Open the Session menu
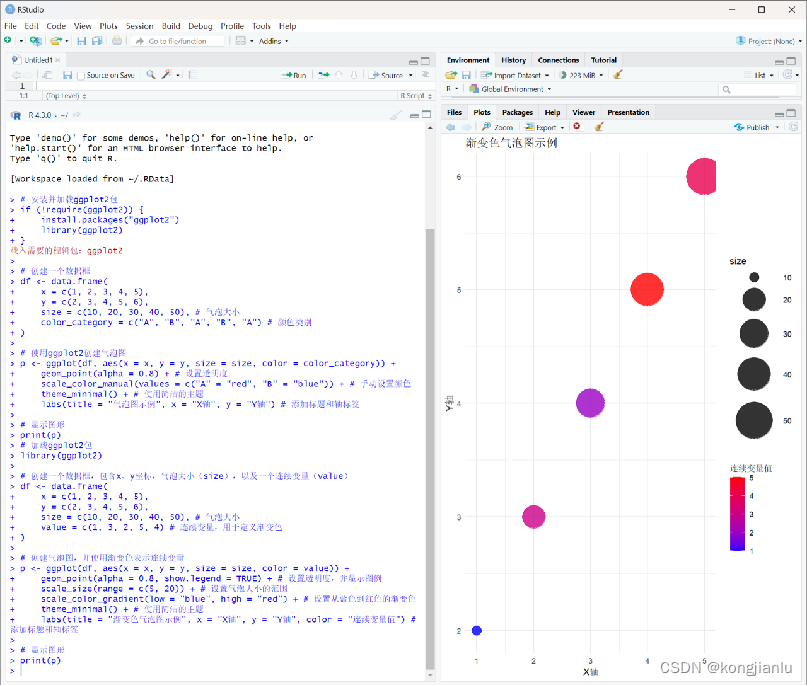The height and width of the screenshot is (686, 807). [139, 26]
